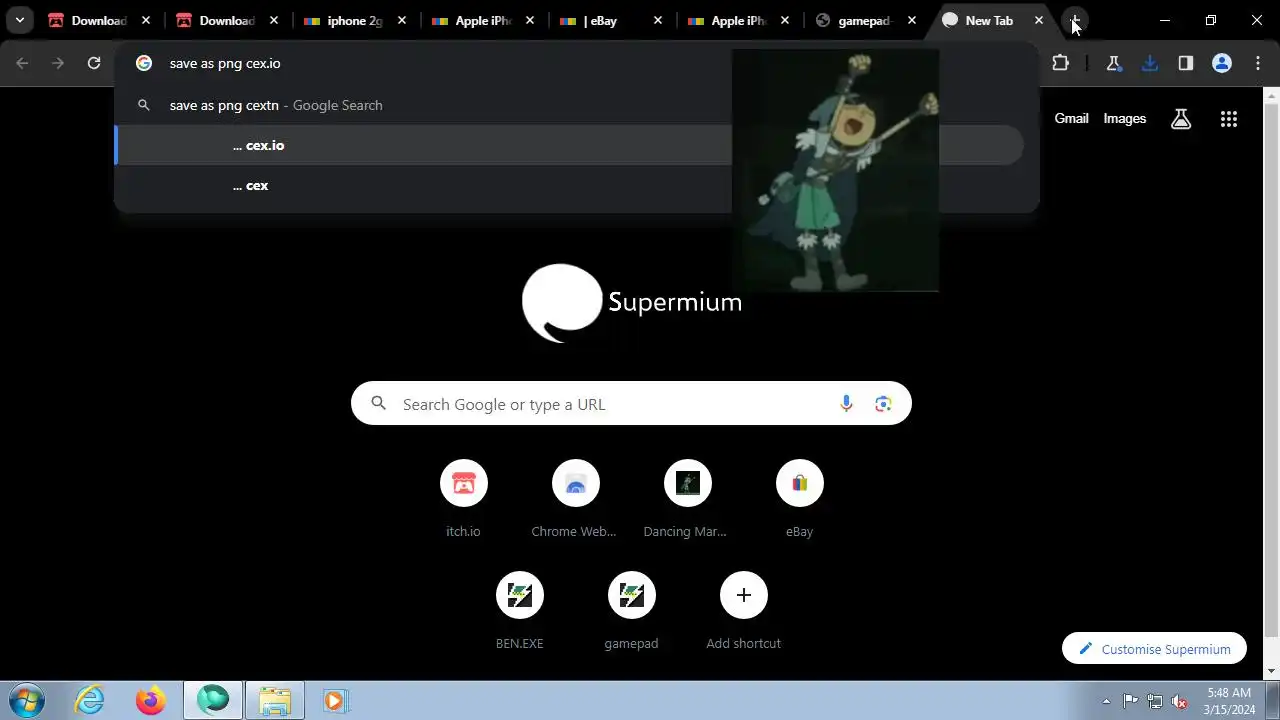Select the New Tab tab
This screenshot has width=1280, height=720.
[990, 20]
